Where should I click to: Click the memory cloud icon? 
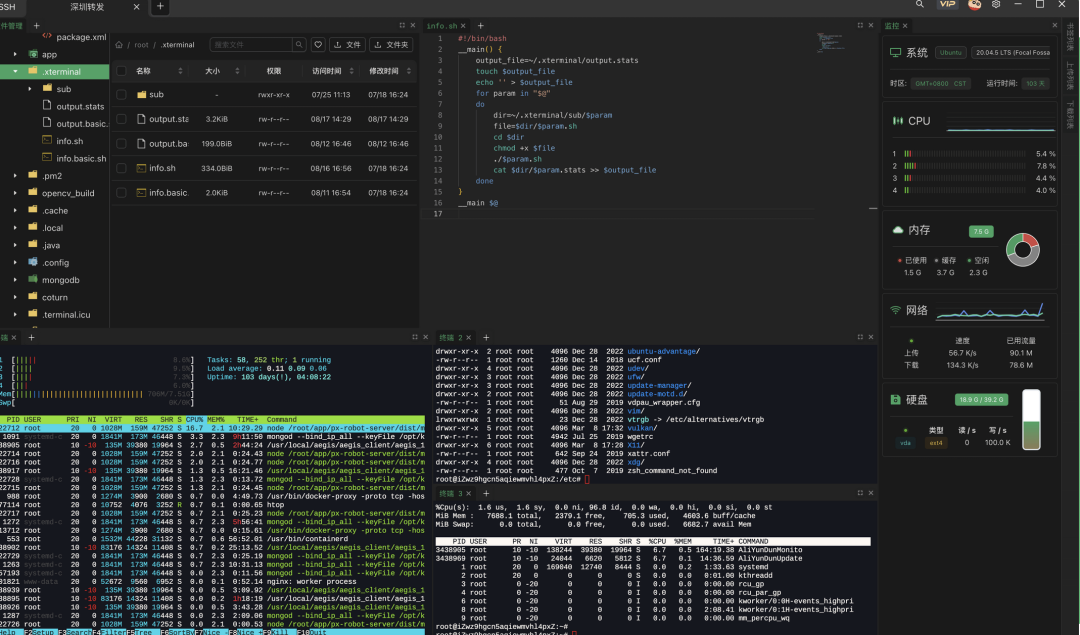[897, 230]
